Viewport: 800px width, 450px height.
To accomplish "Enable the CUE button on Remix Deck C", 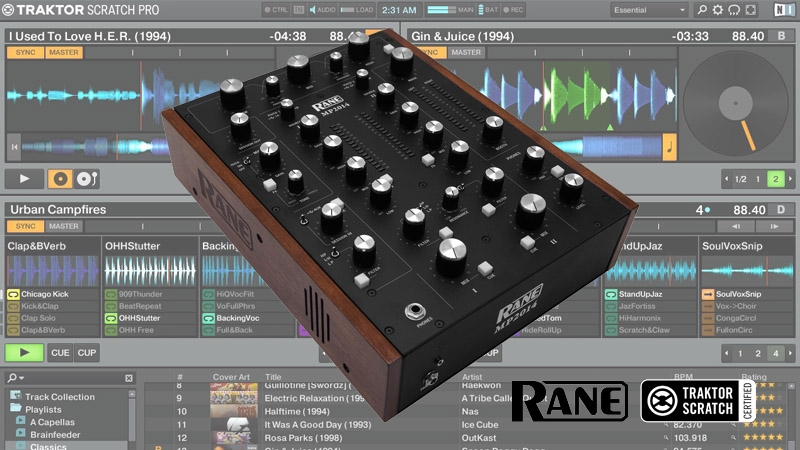I will pos(60,353).
